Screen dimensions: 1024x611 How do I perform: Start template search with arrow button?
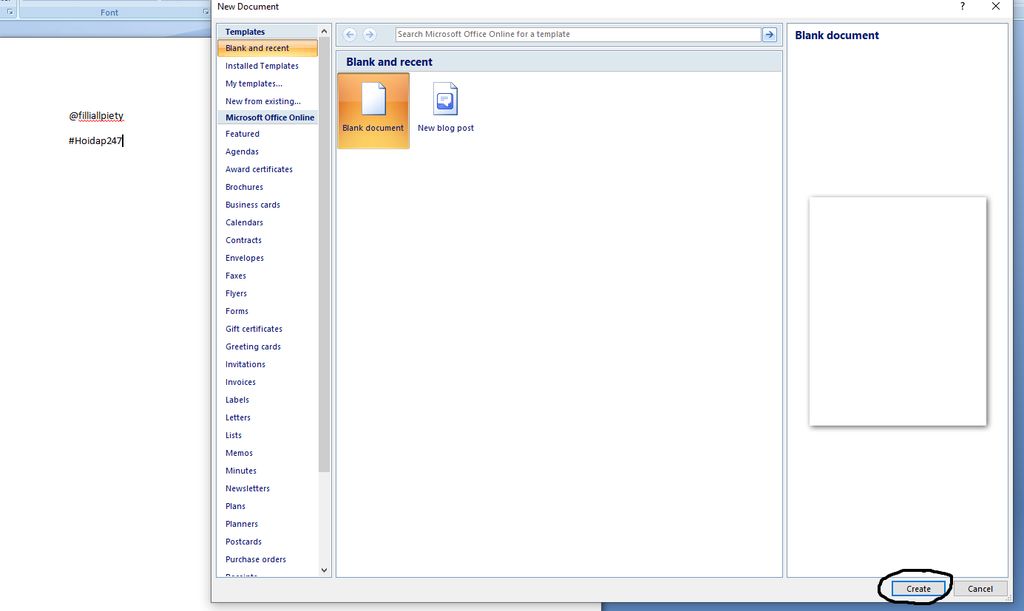769,34
